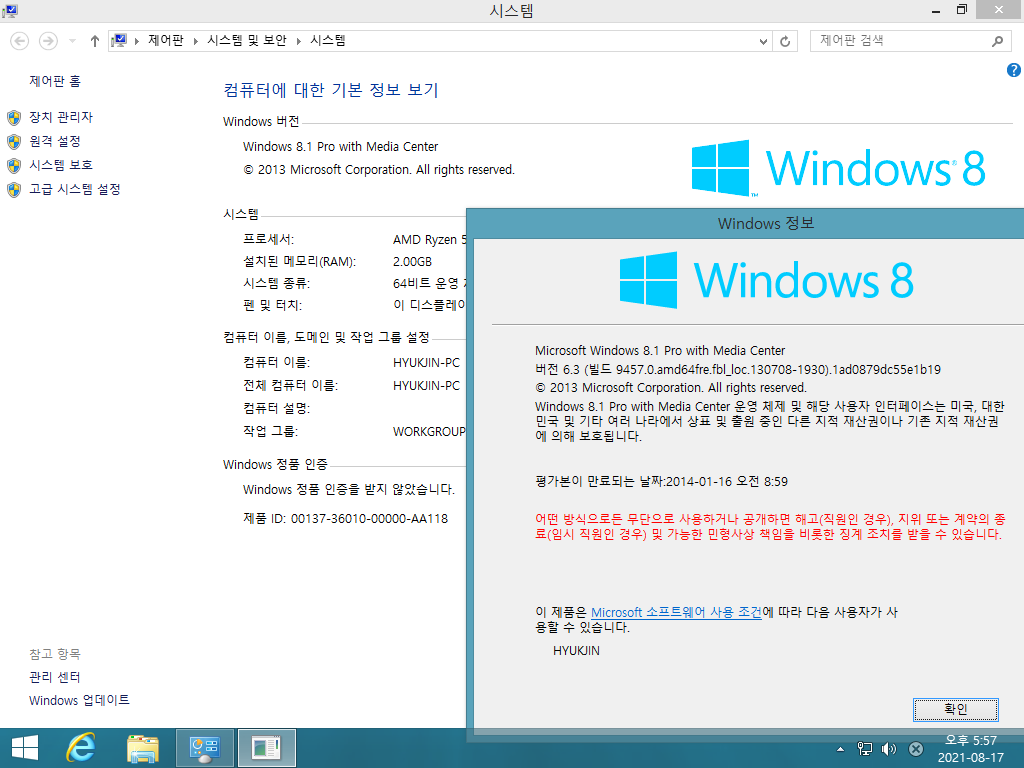The height and width of the screenshot is (768, 1024).
Task: Switch to winver taskbar item
Action: pos(266,748)
